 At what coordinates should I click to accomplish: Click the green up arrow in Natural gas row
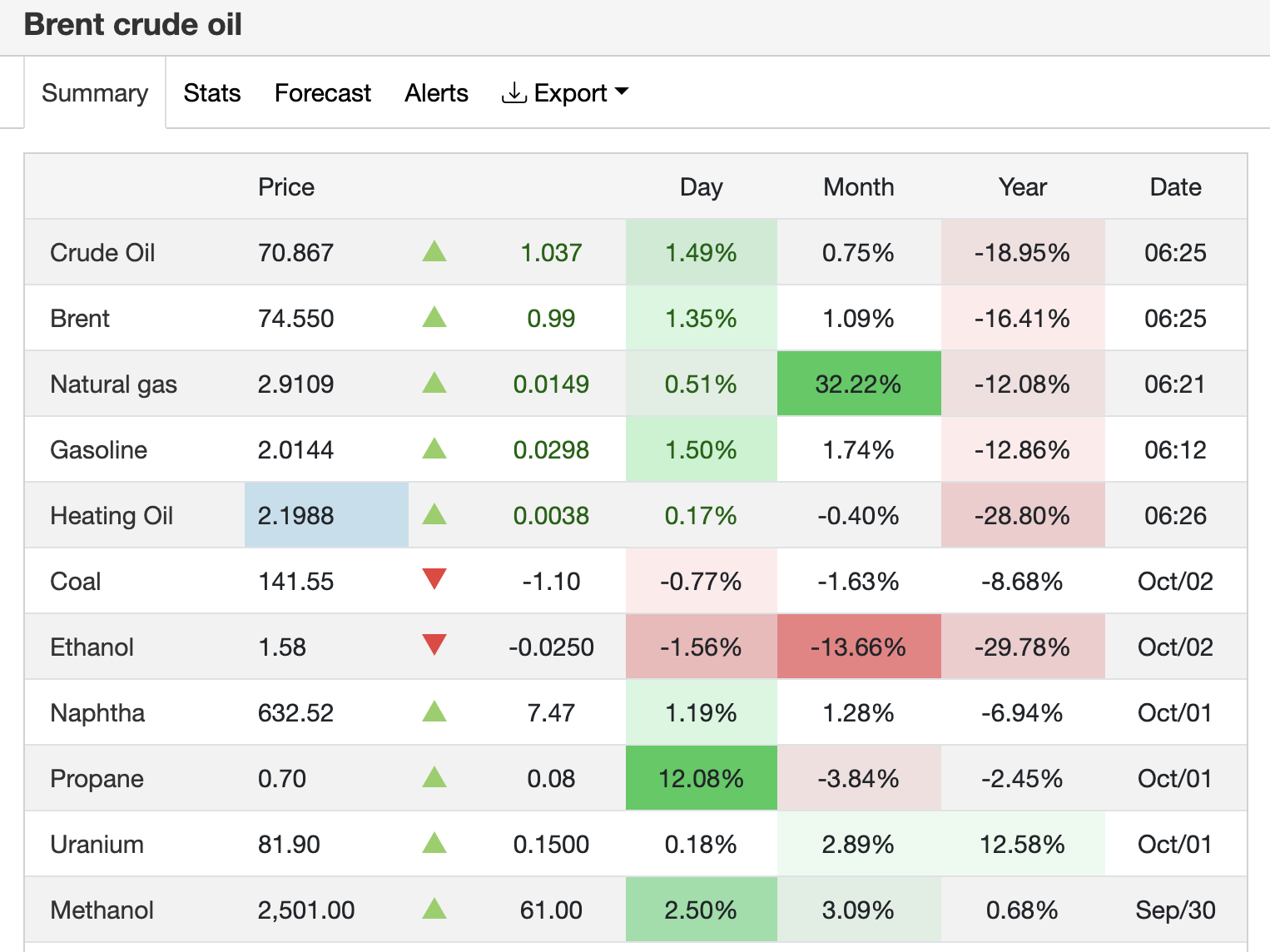click(434, 382)
